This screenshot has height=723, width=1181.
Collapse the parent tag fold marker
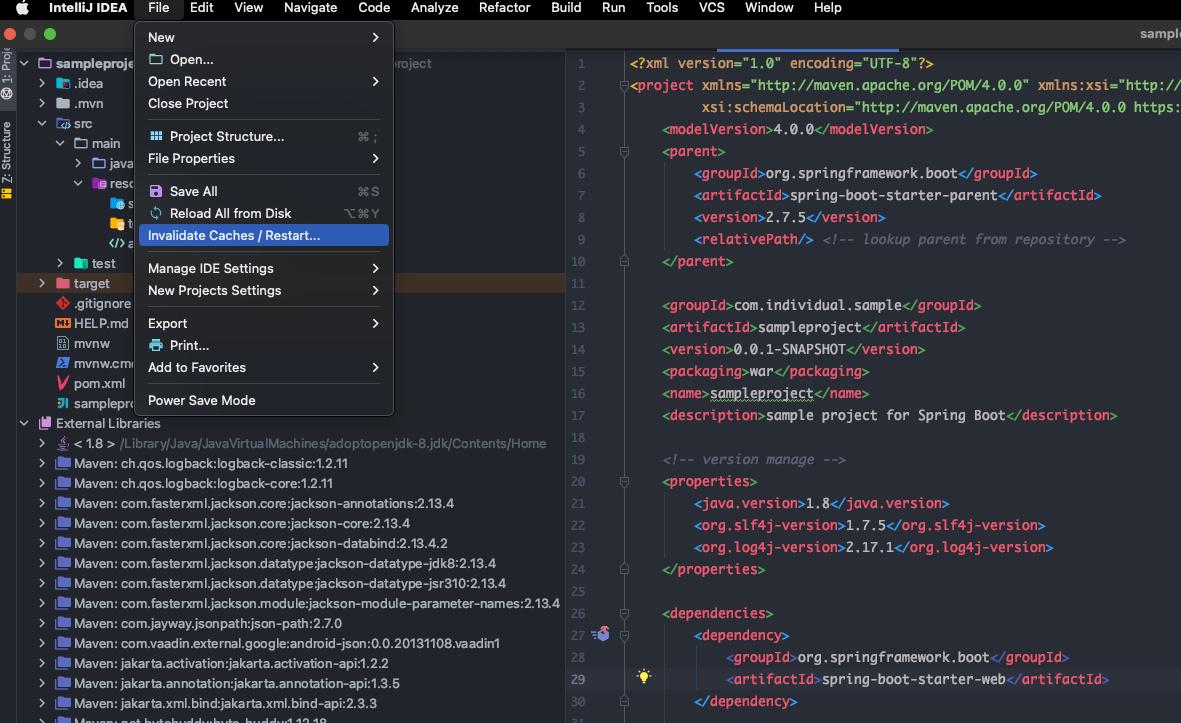624,151
